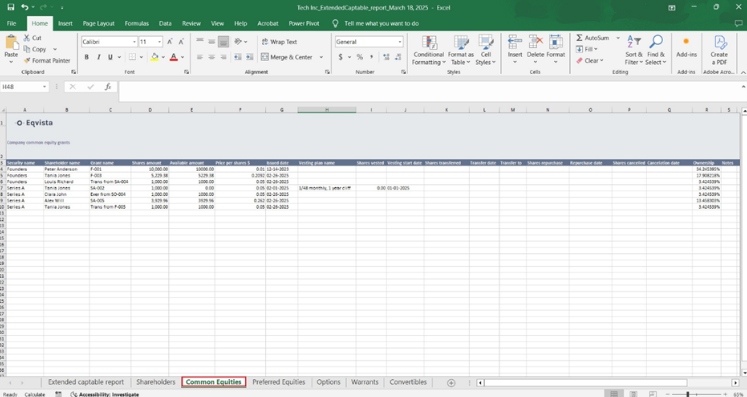Add a new sheet with plus button
This screenshot has height=397, width=747.
click(451, 382)
